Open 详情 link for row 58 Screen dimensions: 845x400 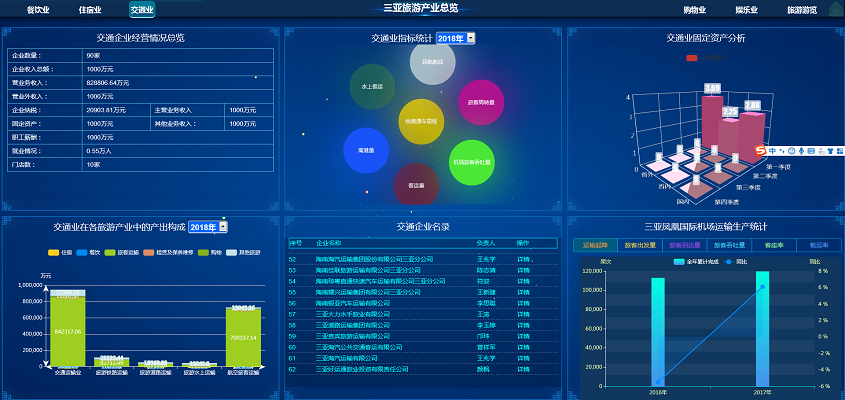523,326
